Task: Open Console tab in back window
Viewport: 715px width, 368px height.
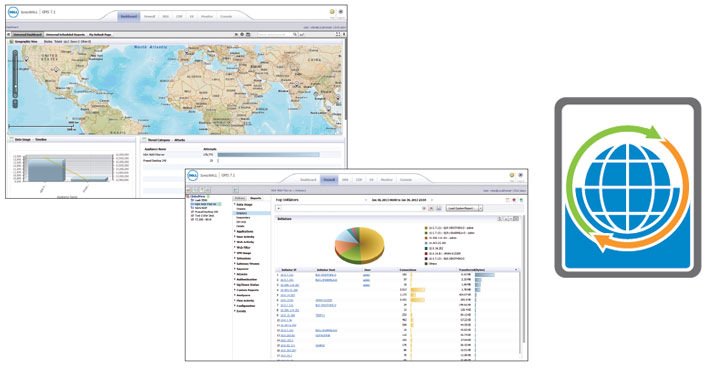Action: [226, 16]
